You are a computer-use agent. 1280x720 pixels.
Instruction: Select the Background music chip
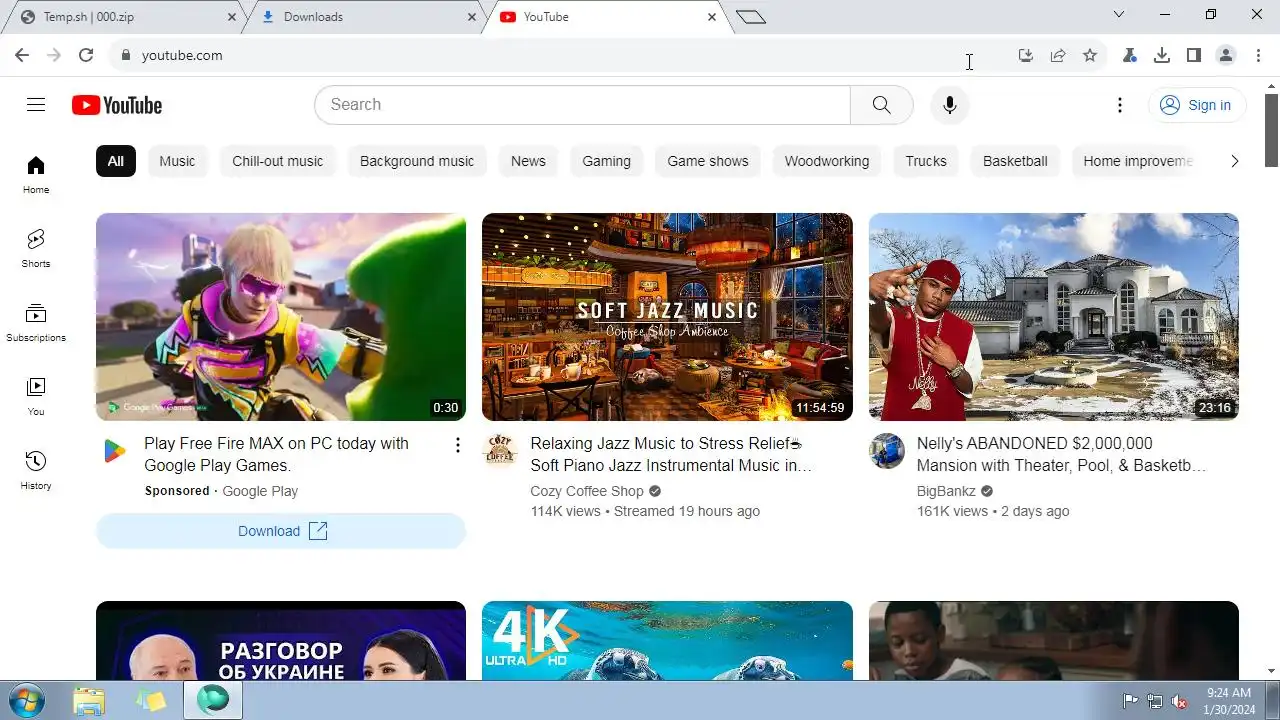tap(417, 161)
